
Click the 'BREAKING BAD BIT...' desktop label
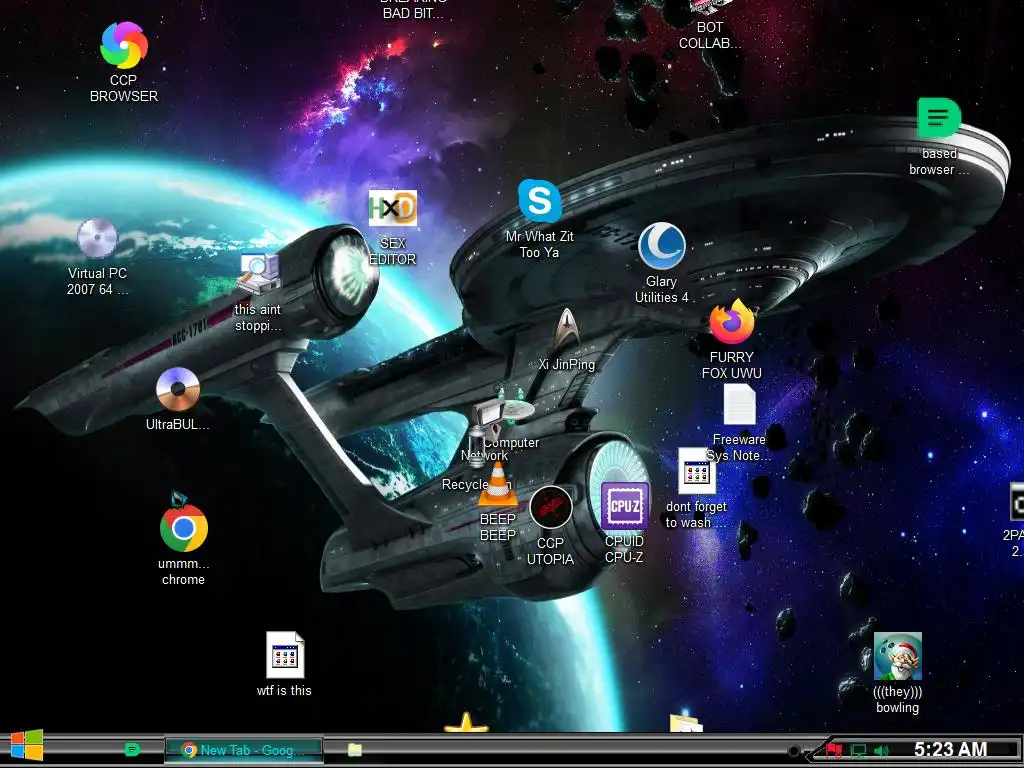pos(413,9)
